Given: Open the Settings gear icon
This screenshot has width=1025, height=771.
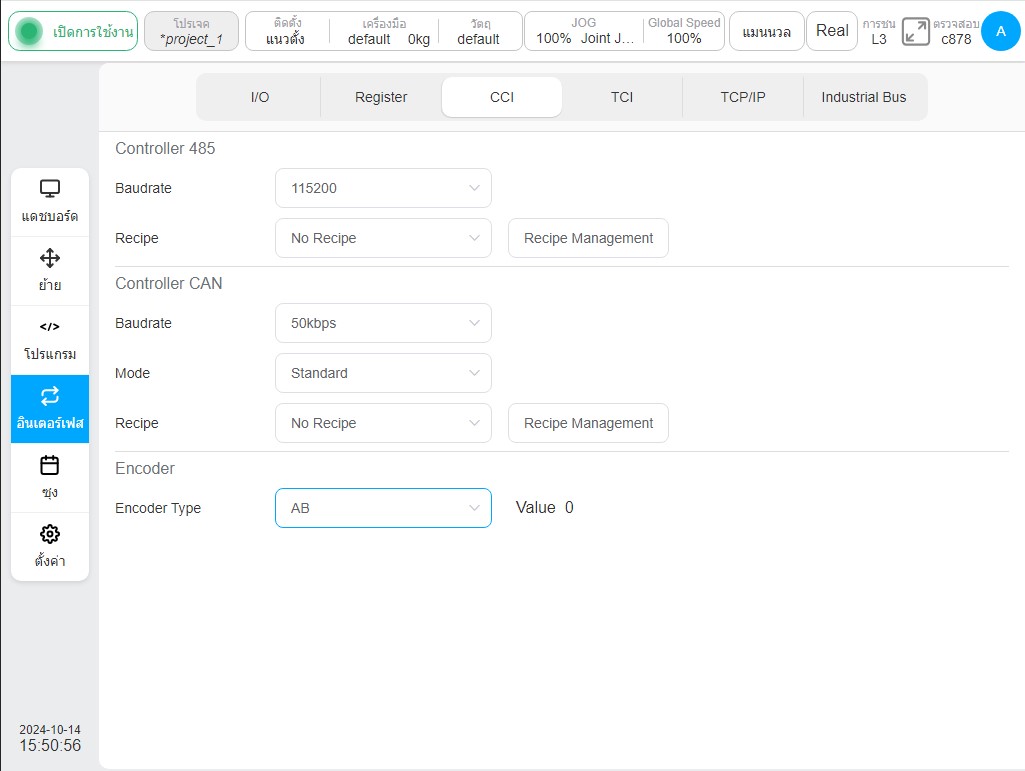Looking at the screenshot, I should tap(50, 534).
